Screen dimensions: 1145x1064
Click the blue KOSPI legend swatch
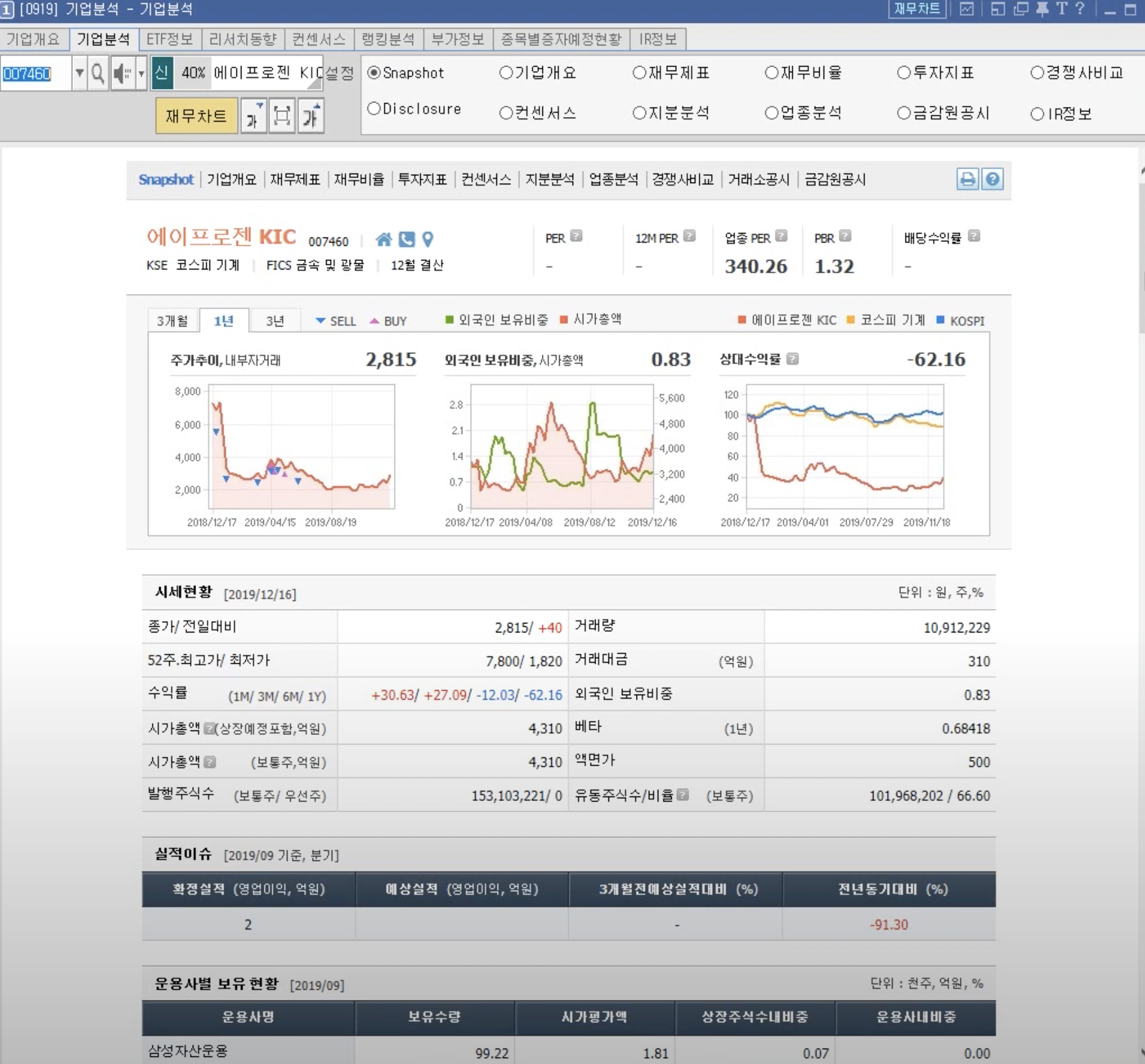[941, 319]
